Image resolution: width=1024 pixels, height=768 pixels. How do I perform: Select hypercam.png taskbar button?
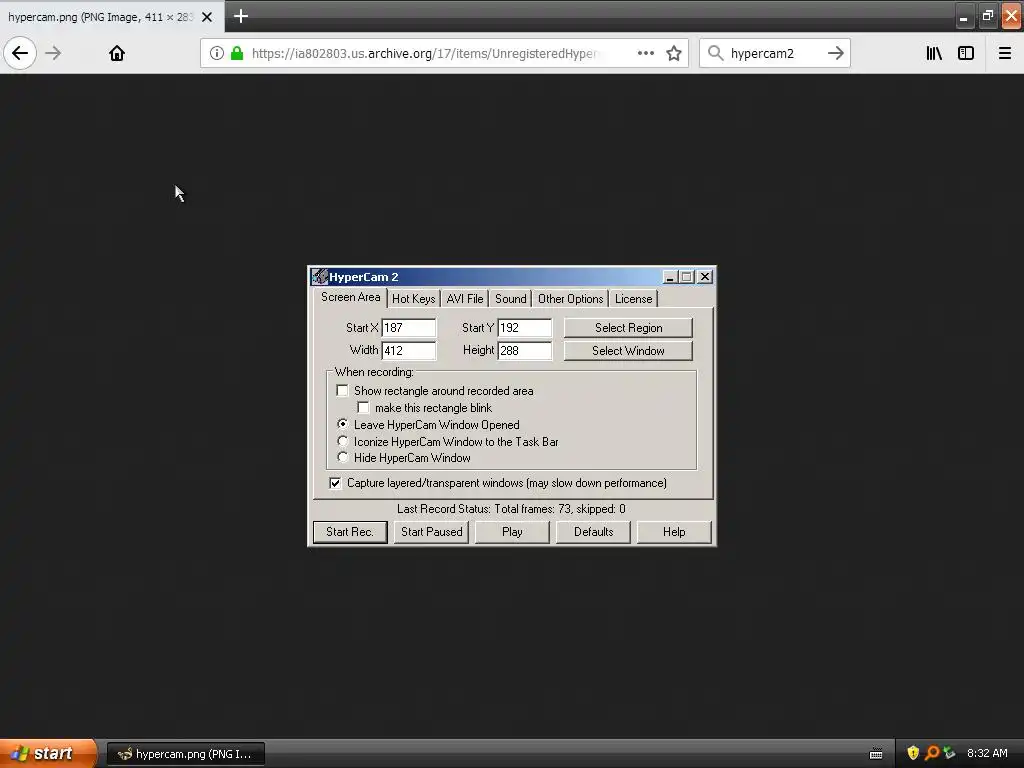coord(185,754)
